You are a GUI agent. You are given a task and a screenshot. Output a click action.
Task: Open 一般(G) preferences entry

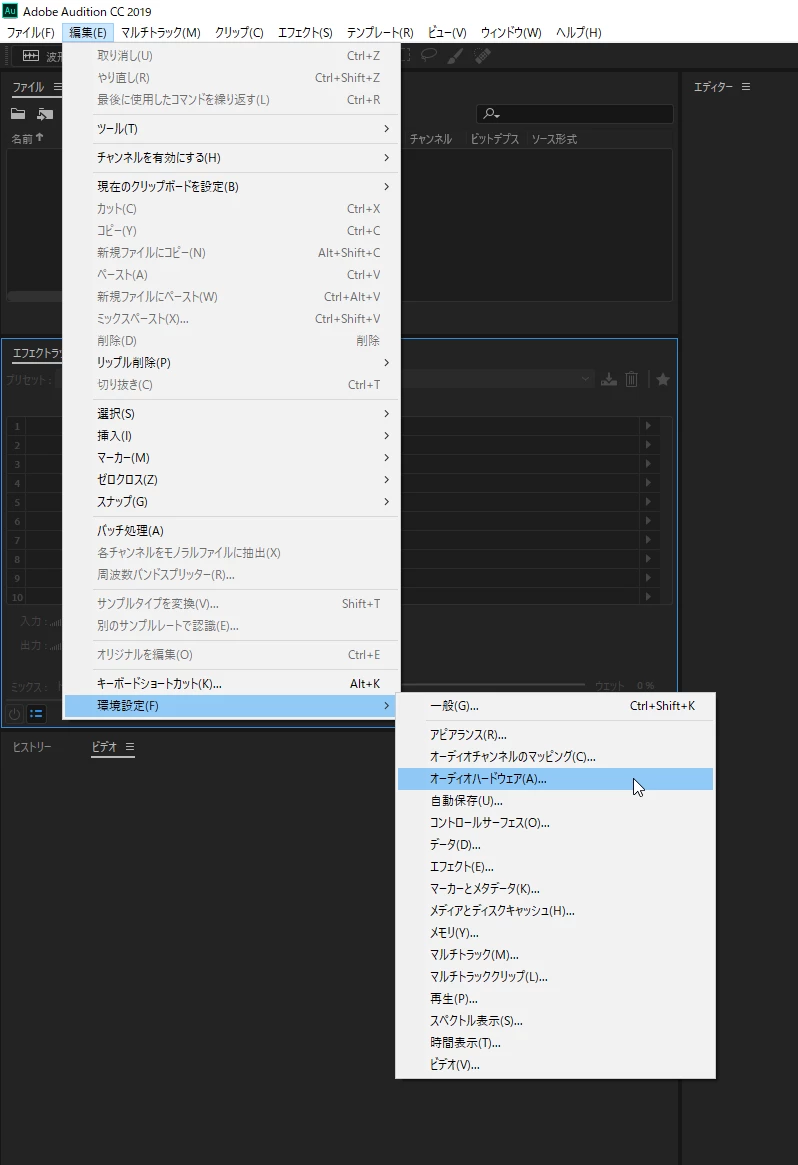(x=555, y=706)
